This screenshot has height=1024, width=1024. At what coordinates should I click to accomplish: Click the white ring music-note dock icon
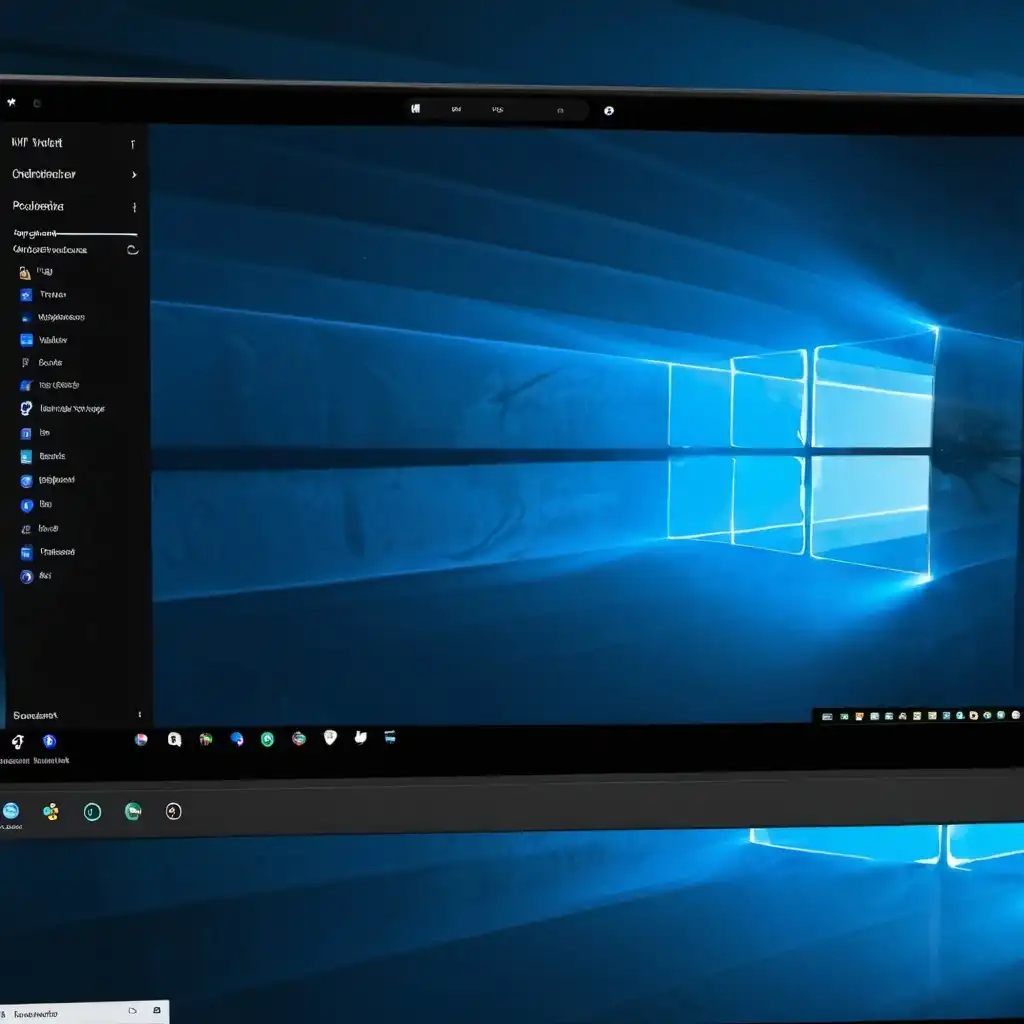click(x=173, y=811)
